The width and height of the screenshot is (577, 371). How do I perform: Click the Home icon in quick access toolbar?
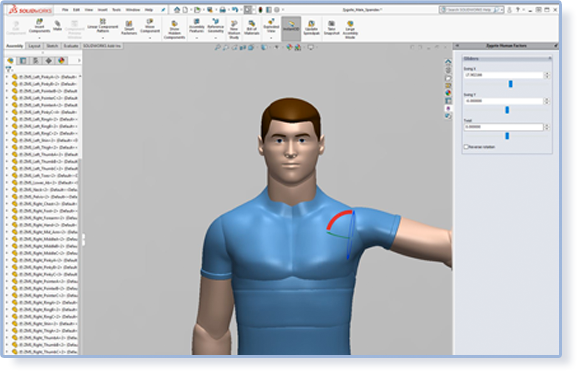tap(177, 10)
